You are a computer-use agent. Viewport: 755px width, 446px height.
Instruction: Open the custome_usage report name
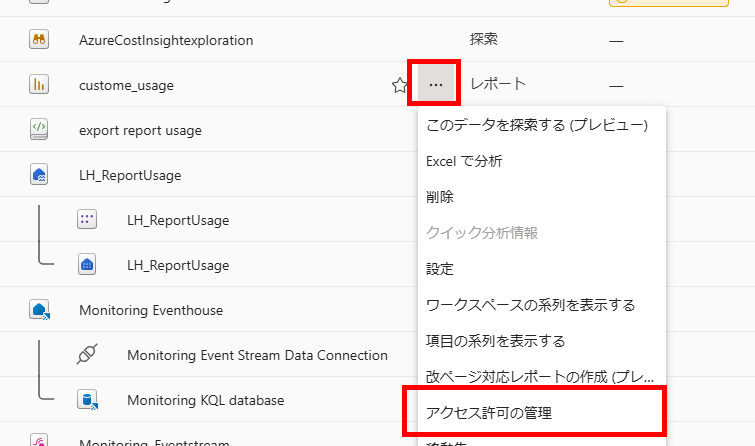126,86
